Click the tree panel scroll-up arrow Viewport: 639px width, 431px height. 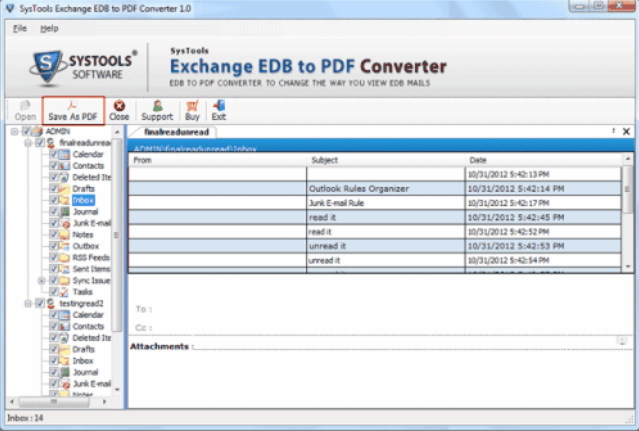117,132
